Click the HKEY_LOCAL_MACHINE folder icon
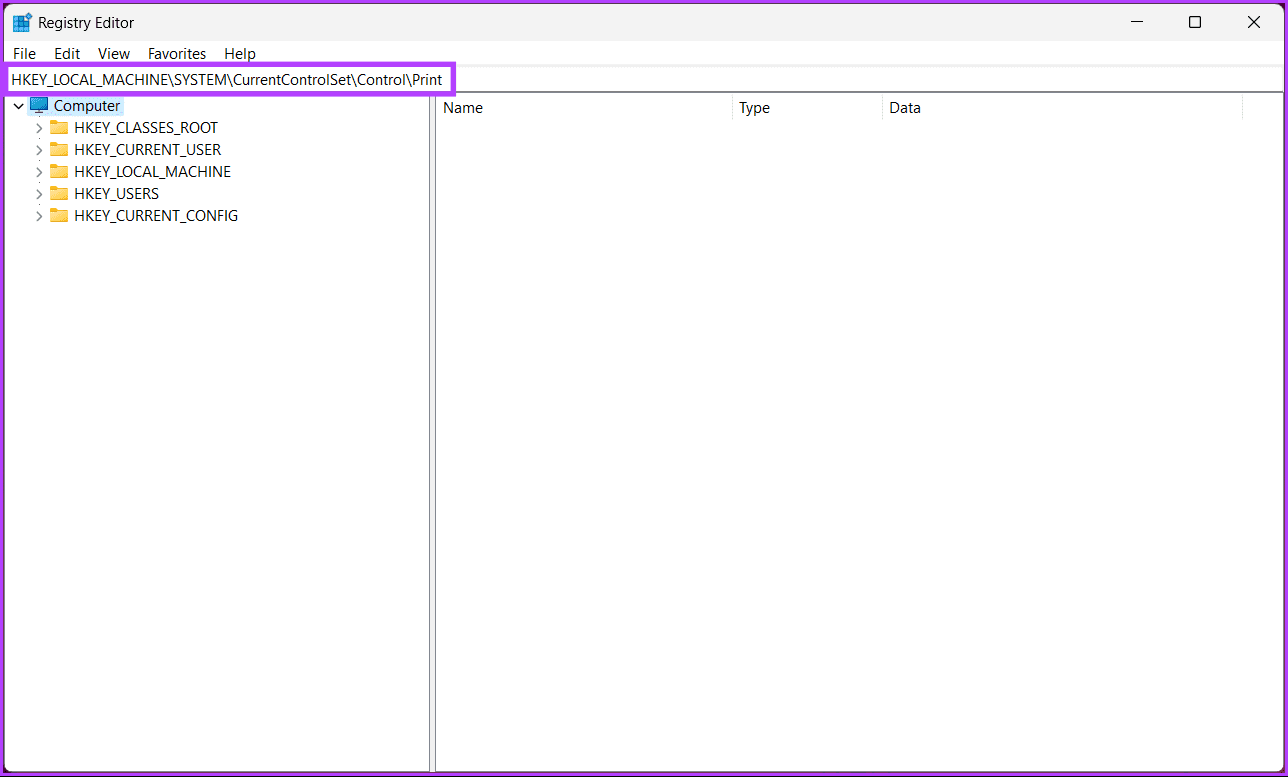The height and width of the screenshot is (777, 1288). [x=59, y=171]
